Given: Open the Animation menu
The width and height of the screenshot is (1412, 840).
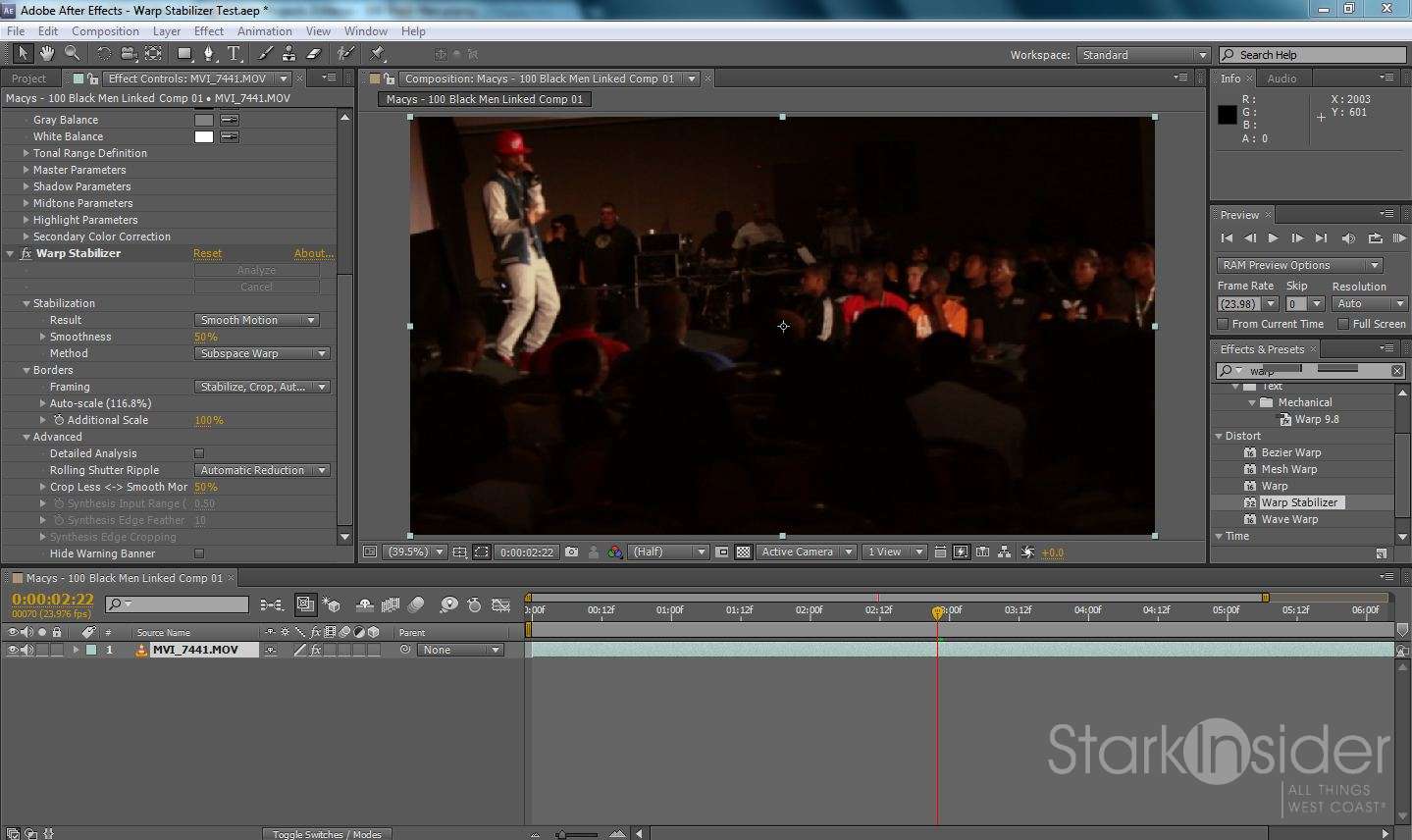Looking at the screenshot, I should pos(264,30).
